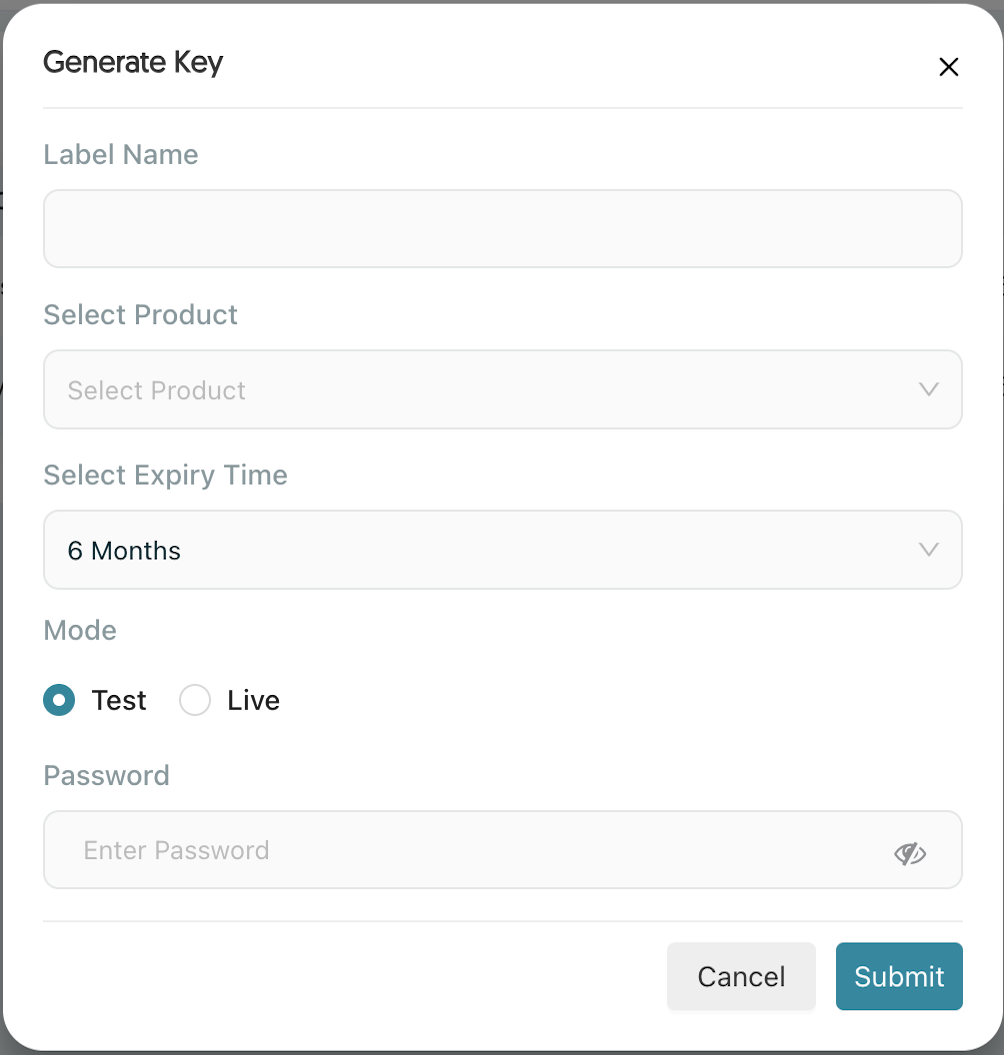1004x1055 pixels.
Task: Click the Mode section caption
Action: pyautogui.click(x=80, y=630)
